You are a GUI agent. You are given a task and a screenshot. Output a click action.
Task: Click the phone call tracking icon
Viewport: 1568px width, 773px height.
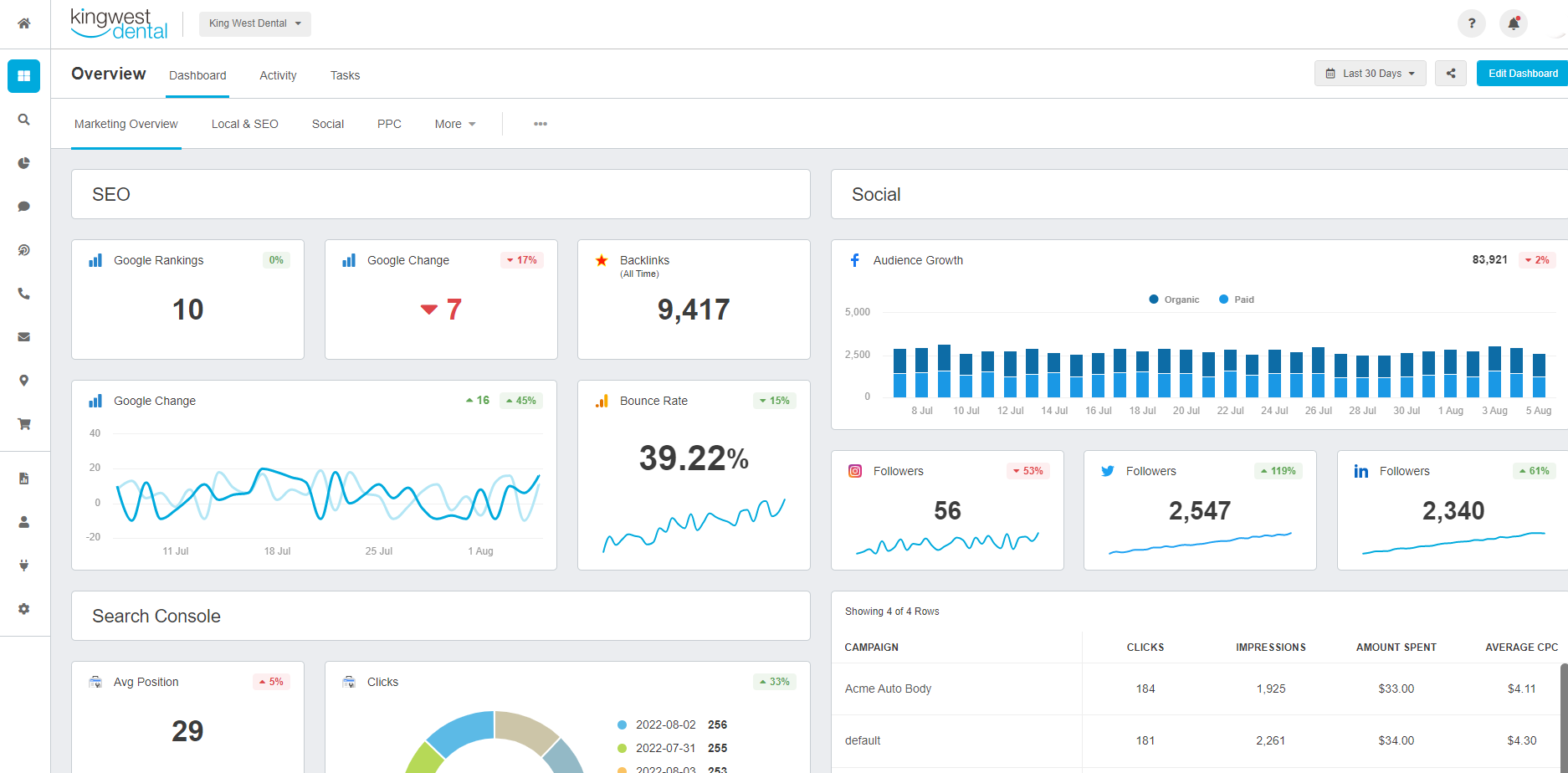(x=24, y=294)
